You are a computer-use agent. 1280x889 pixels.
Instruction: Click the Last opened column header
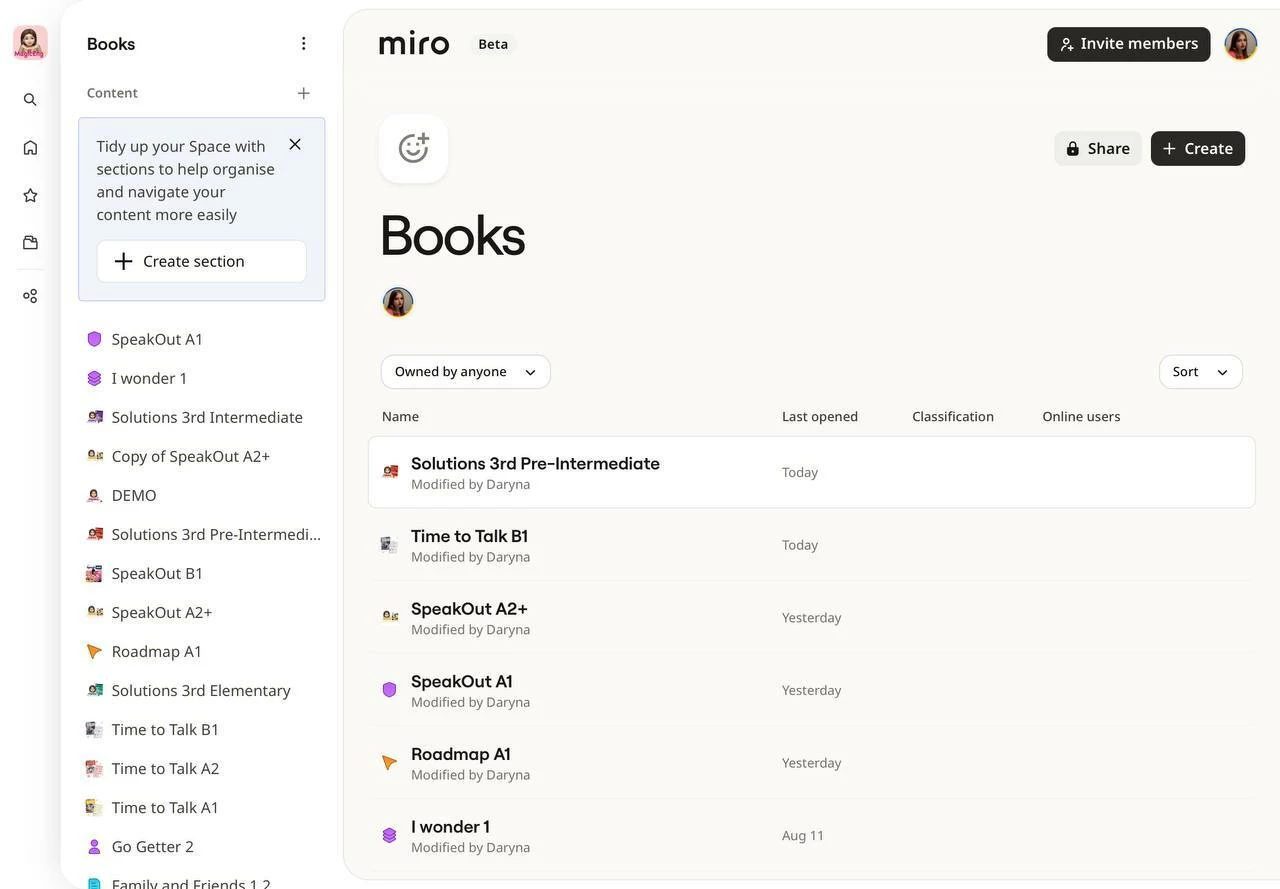click(x=820, y=417)
